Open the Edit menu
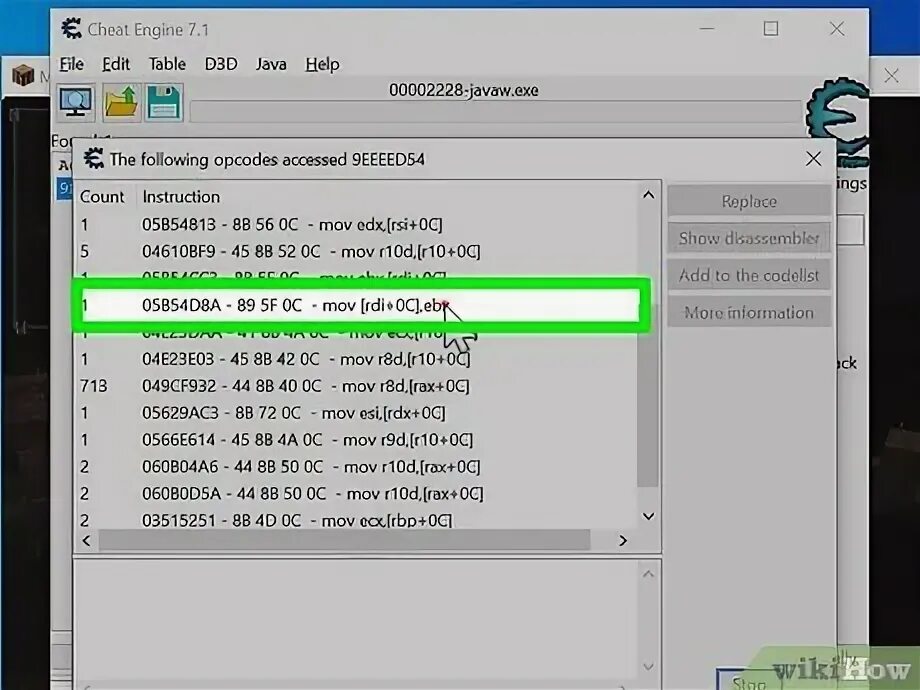This screenshot has width=920, height=690. click(x=116, y=64)
